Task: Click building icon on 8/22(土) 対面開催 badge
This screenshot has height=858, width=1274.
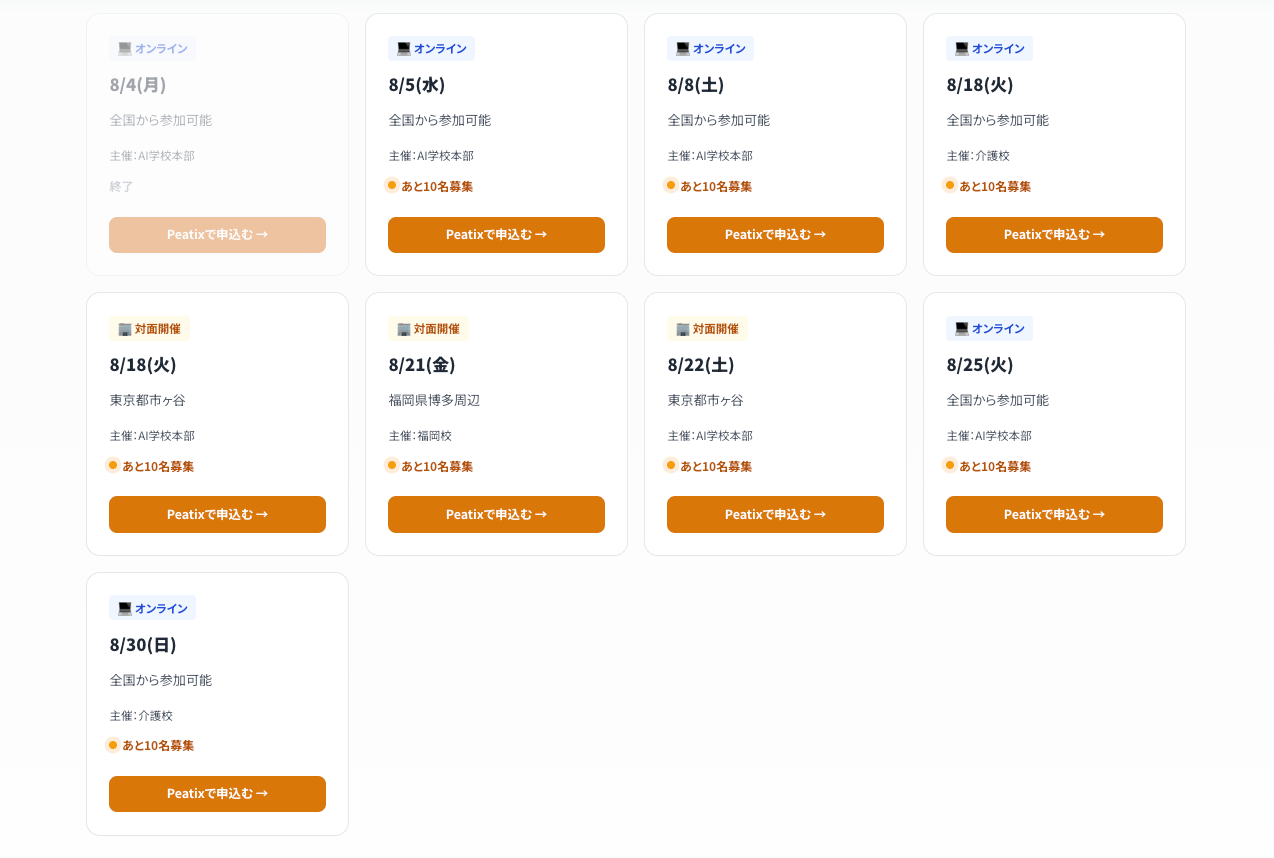Action: pos(683,329)
